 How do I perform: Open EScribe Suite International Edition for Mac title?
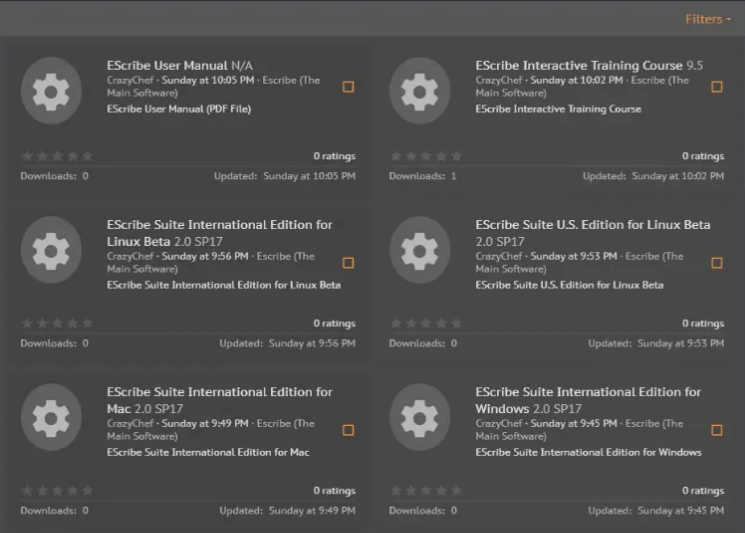[x=220, y=400]
